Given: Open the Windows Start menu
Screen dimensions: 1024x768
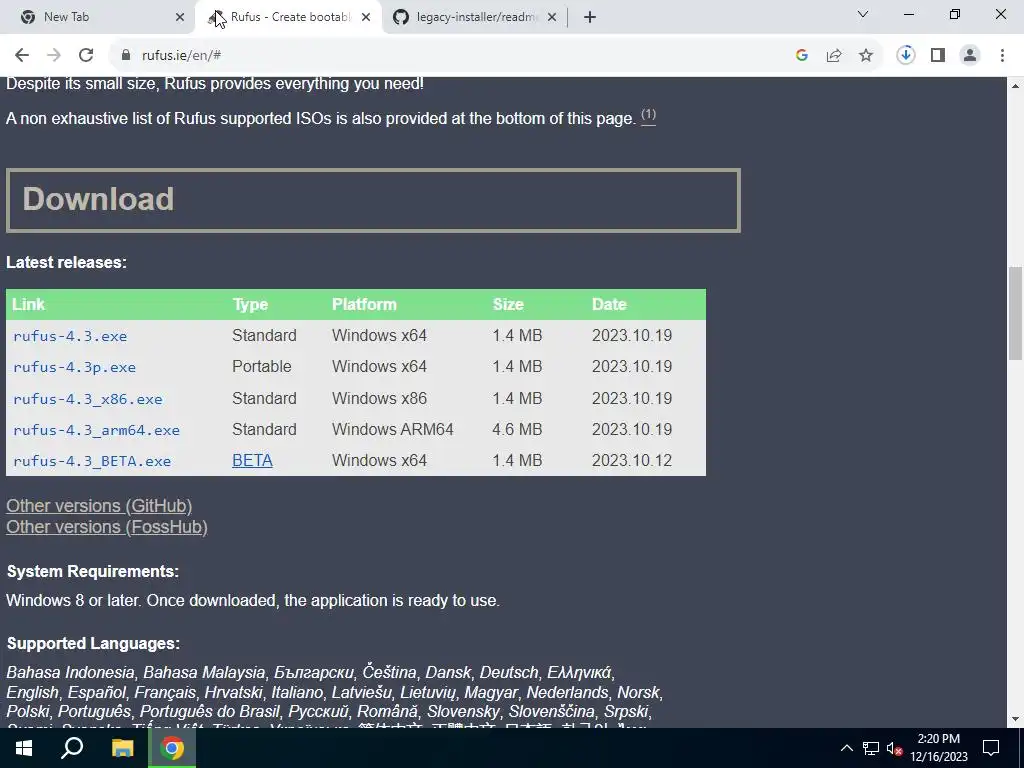Looking at the screenshot, I should coord(24,748).
